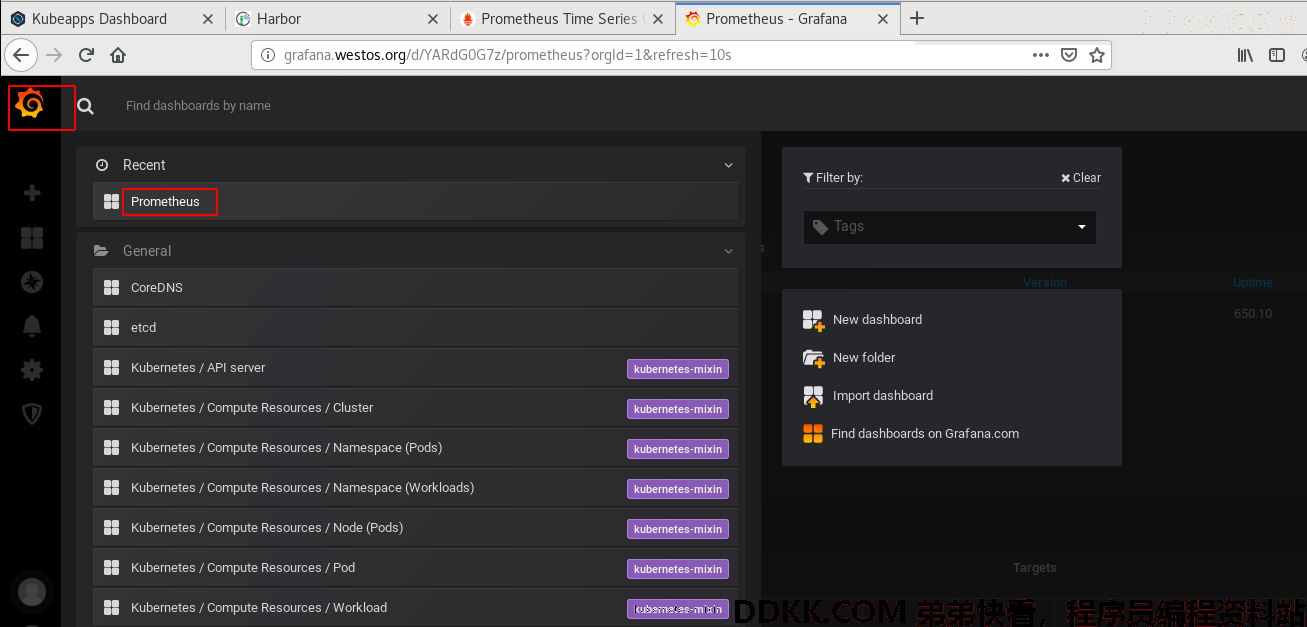Collapse the General folder chevron
This screenshot has height=627, width=1307.
tap(729, 251)
